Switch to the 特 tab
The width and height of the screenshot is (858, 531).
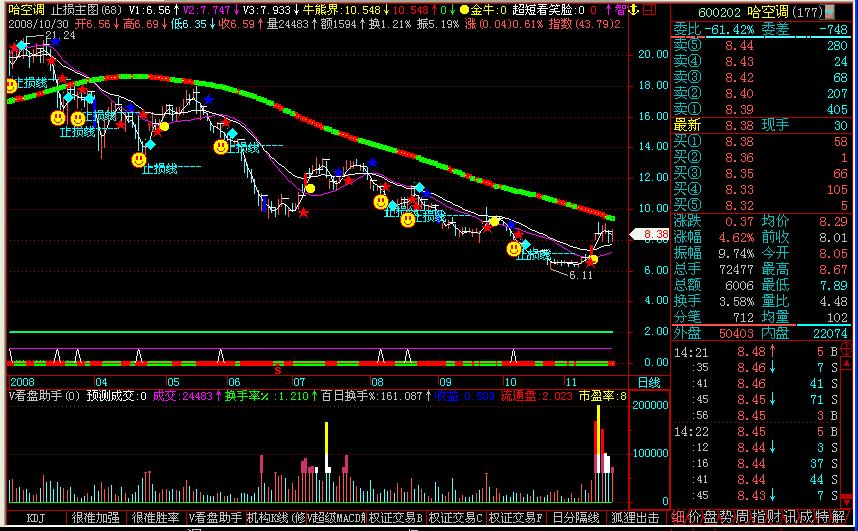(x=821, y=517)
